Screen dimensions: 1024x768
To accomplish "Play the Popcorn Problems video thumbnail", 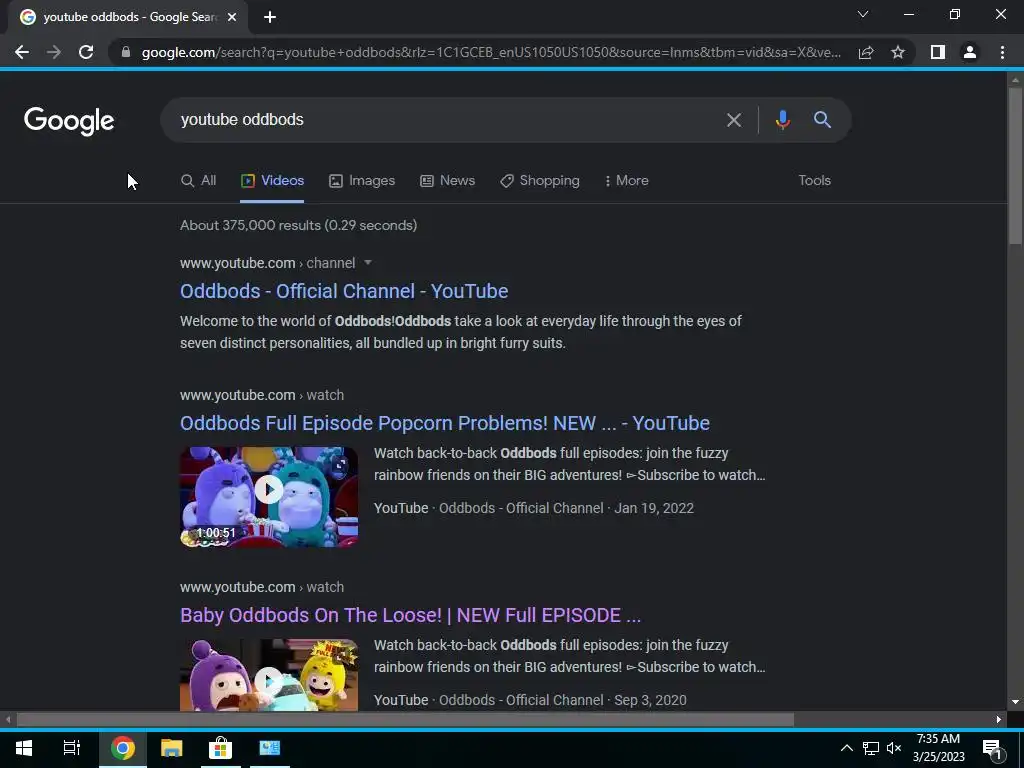I will pyautogui.click(x=269, y=497).
